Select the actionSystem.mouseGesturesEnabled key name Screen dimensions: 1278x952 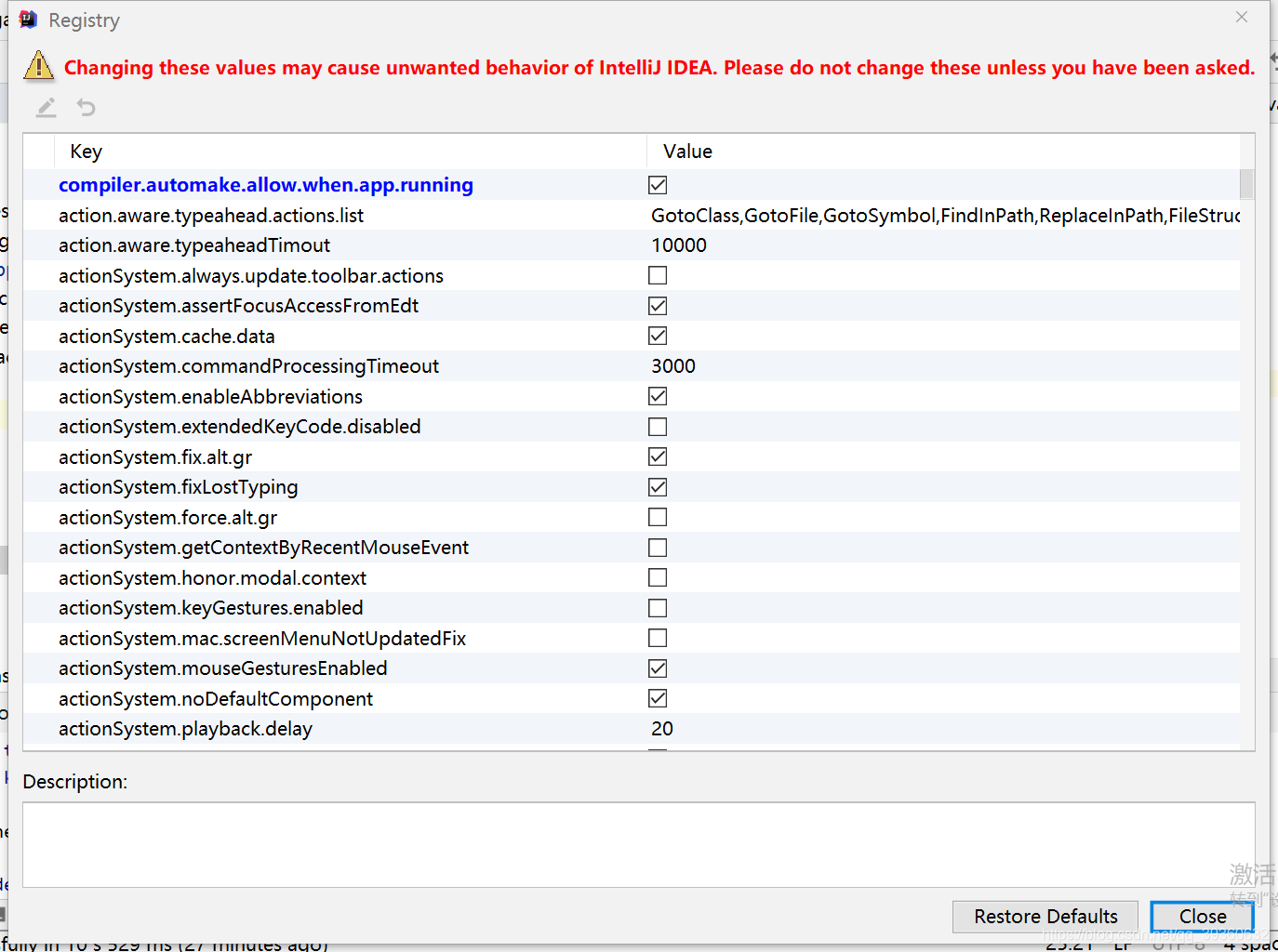click(223, 668)
